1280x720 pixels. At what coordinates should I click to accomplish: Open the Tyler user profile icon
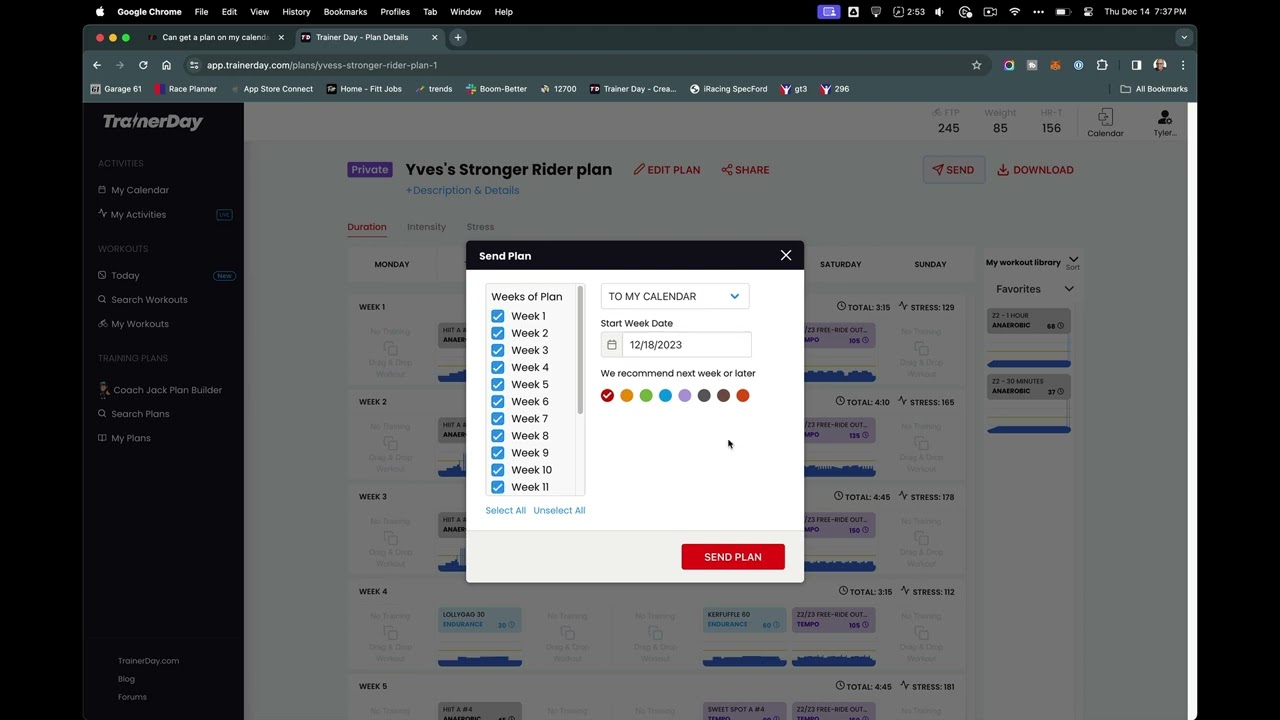click(1164, 124)
